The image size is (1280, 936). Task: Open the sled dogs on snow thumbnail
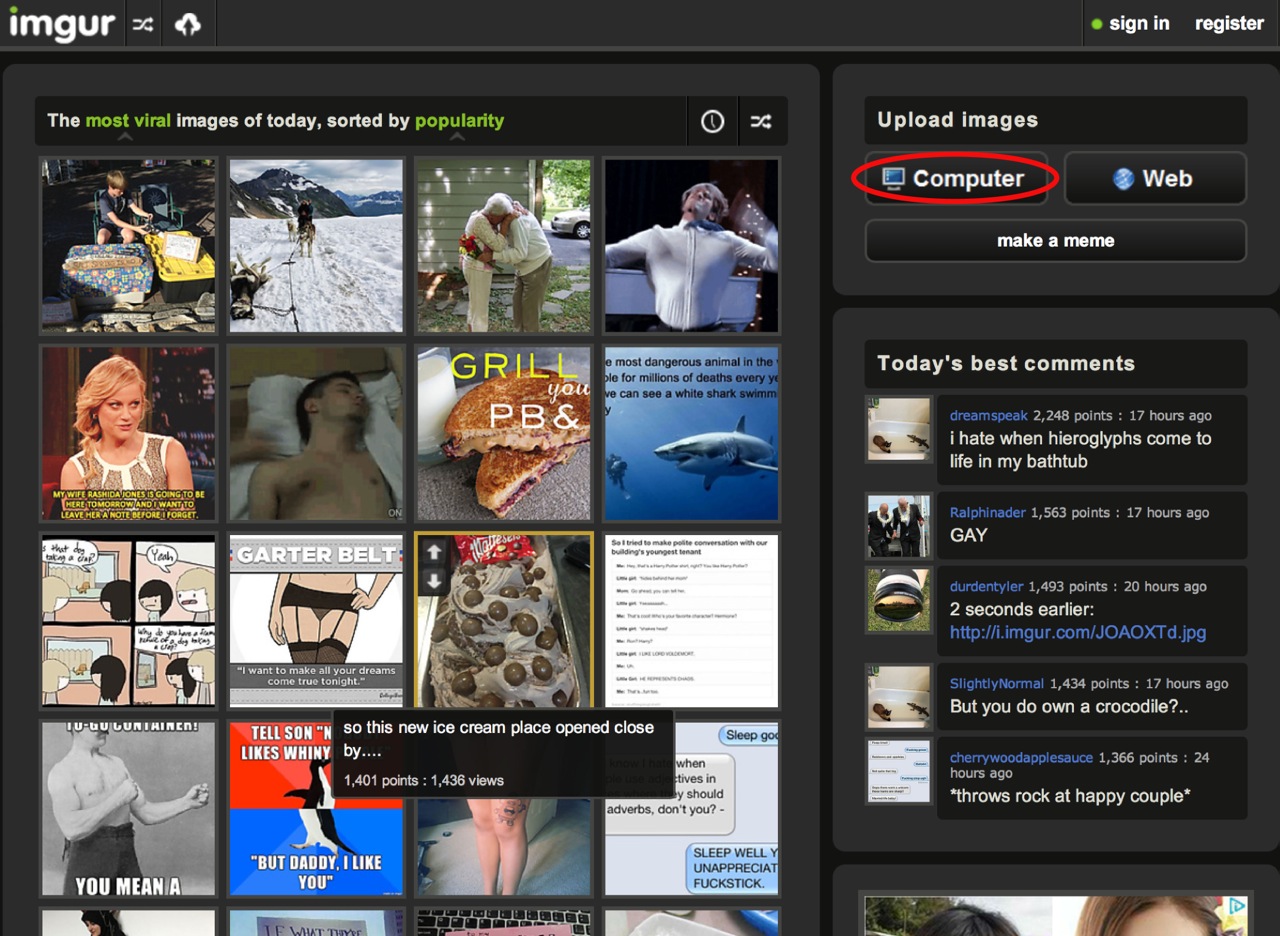pyautogui.click(x=316, y=245)
